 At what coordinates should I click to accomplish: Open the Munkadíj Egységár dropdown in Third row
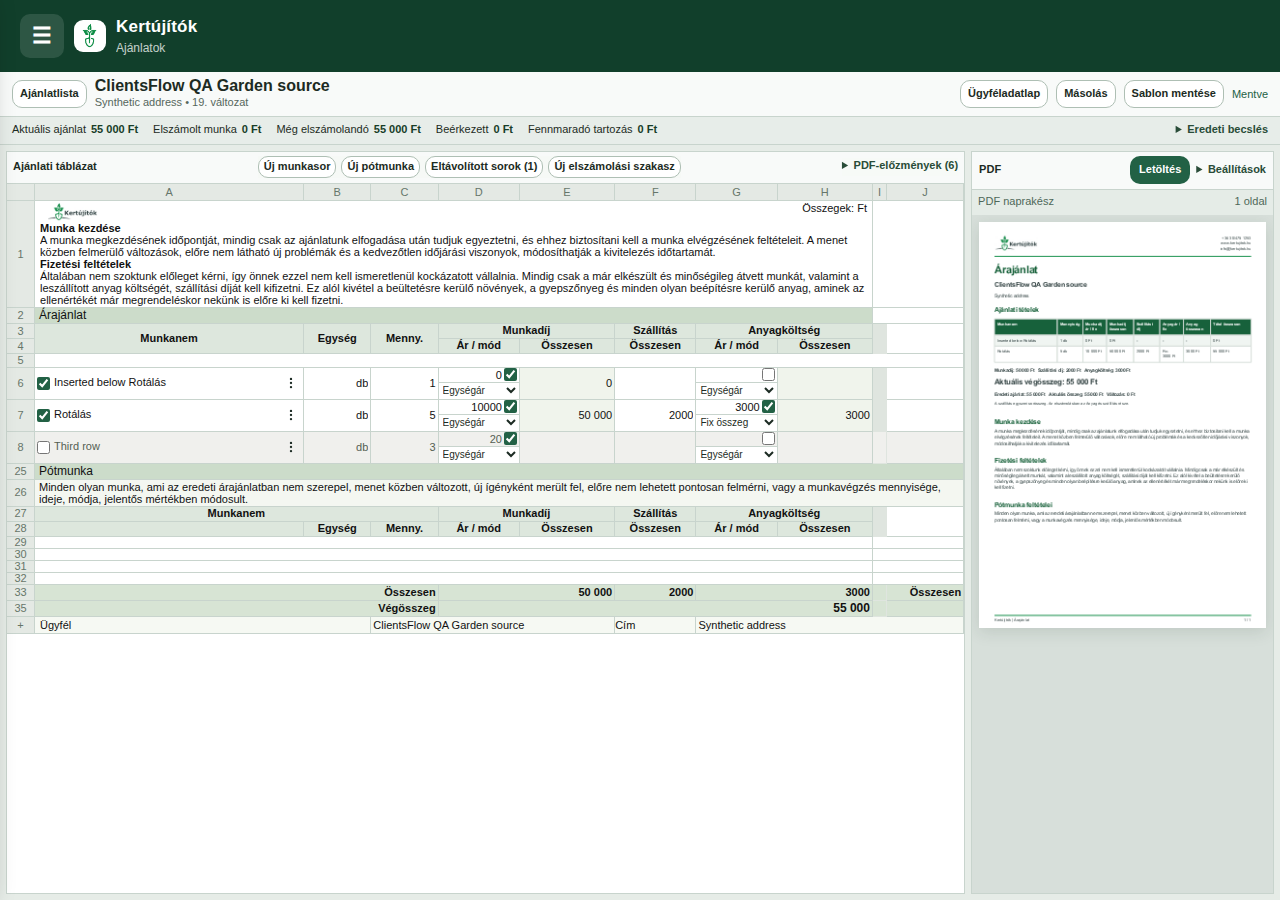[479, 454]
